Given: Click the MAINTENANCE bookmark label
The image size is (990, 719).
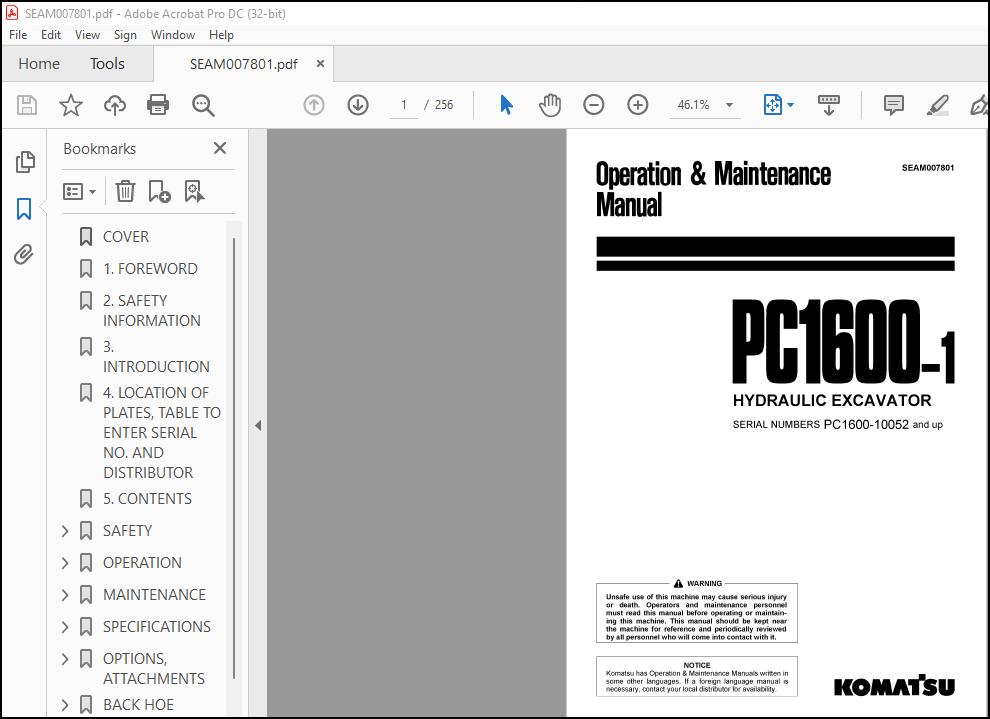Looking at the screenshot, I should (154, 595).
